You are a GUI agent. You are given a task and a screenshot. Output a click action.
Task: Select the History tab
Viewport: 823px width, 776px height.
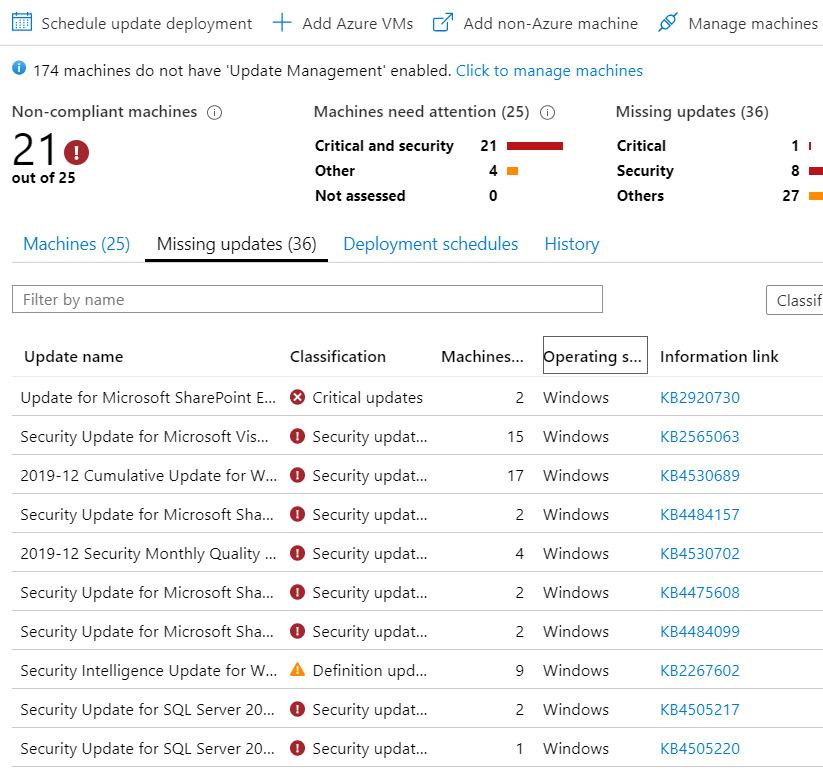571,244
